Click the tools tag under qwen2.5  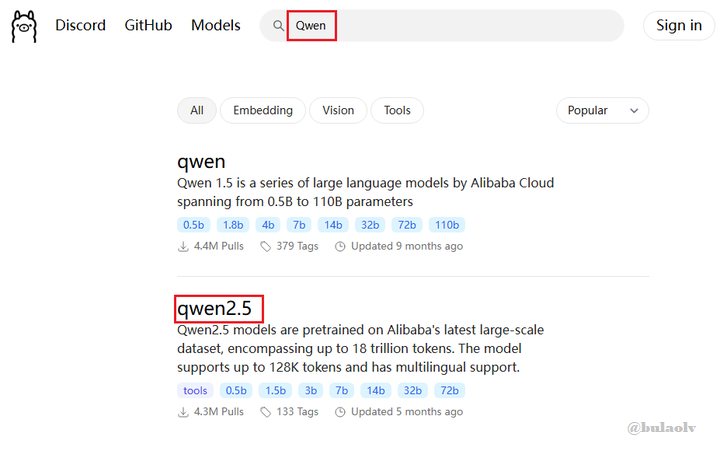[x=195, y=391]
